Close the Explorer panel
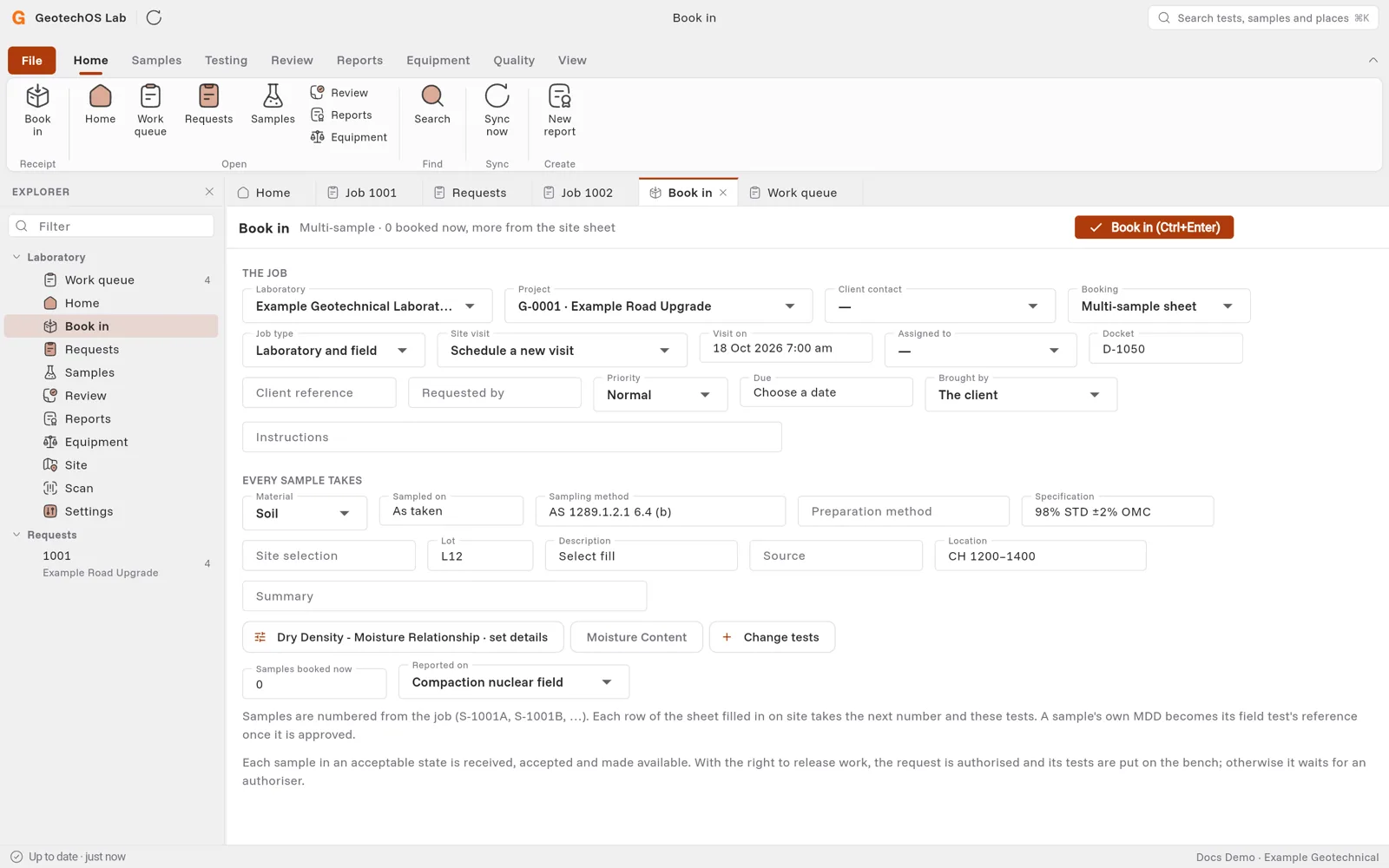Screen dimensions: 1389x868 click(x=209, y=192)
